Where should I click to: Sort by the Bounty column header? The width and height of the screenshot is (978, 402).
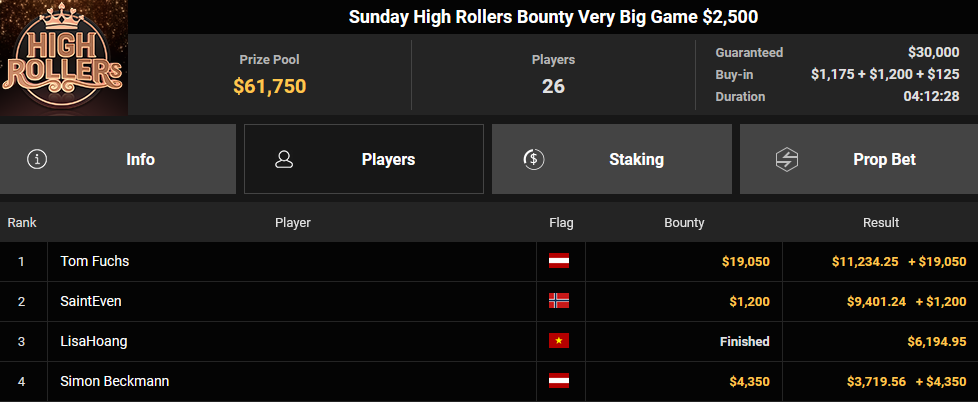click(684, 223)
